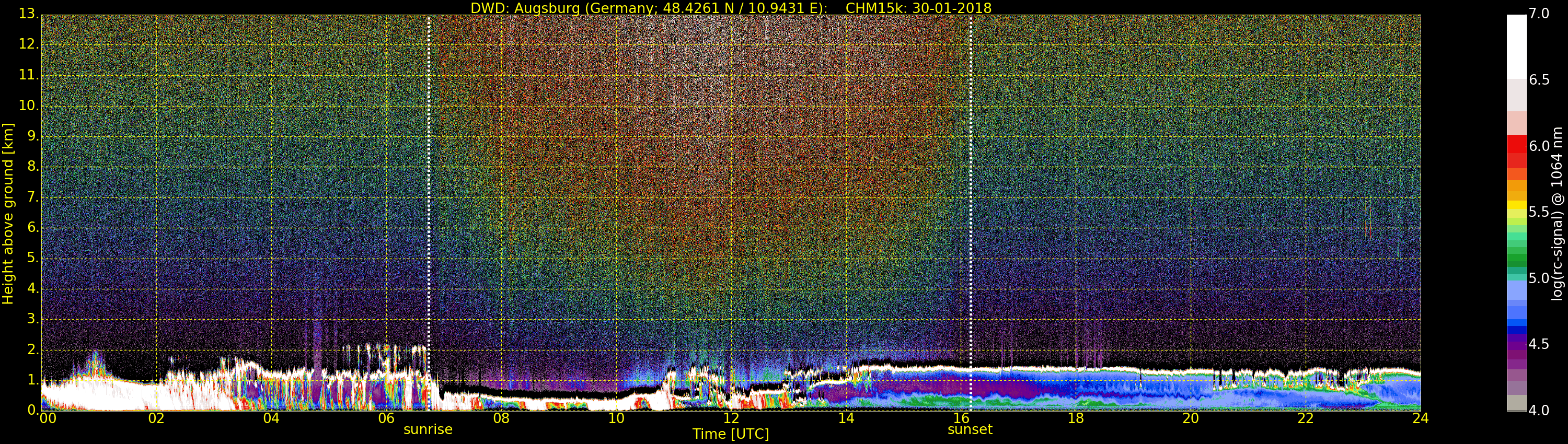Click the colorbar tick label "7.0"
The image size is (1568, 444).
click(x=1539, y=14)
